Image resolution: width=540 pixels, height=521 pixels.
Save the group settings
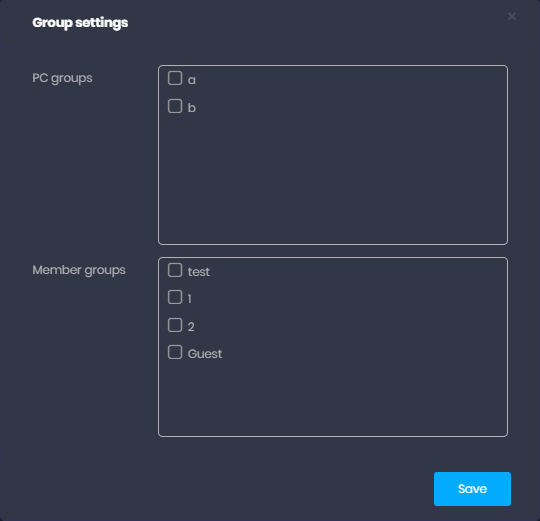472,489
